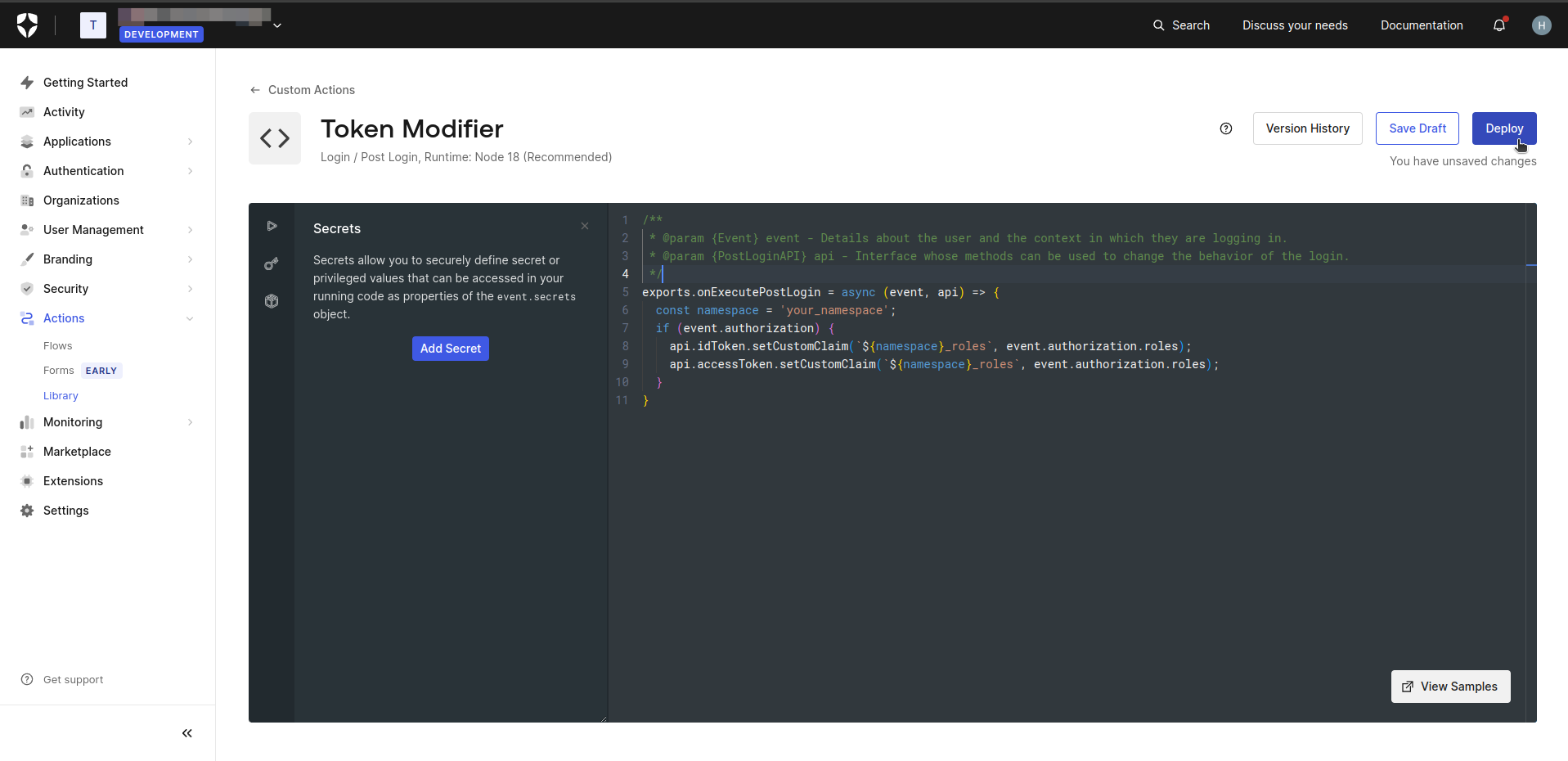Open Activity in sidebar

coord(64,112)
